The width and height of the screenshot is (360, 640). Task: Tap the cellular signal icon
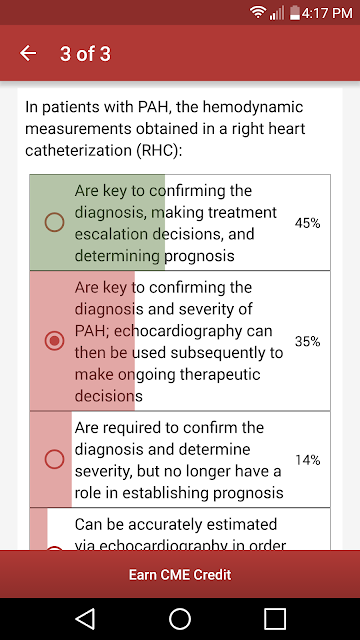coord(277,13)
